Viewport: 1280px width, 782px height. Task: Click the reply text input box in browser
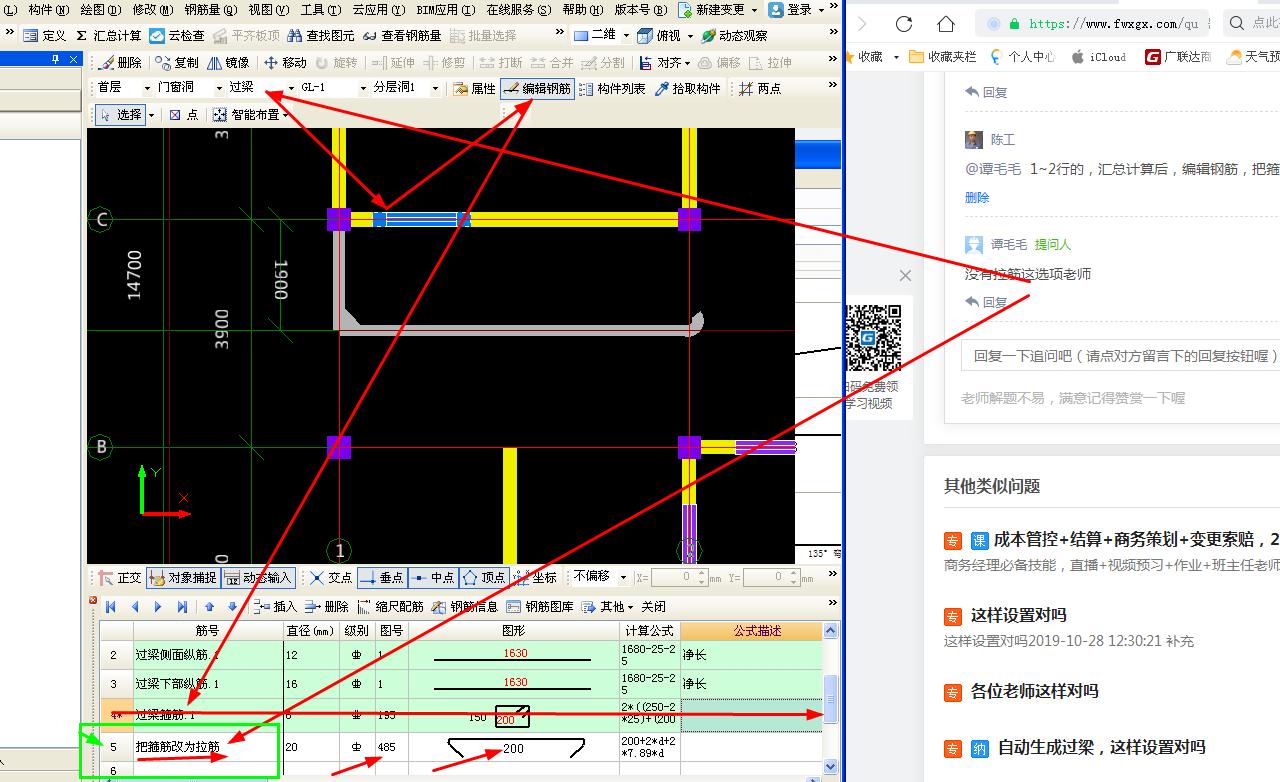pyautogui.click(x=1120, y=355)
